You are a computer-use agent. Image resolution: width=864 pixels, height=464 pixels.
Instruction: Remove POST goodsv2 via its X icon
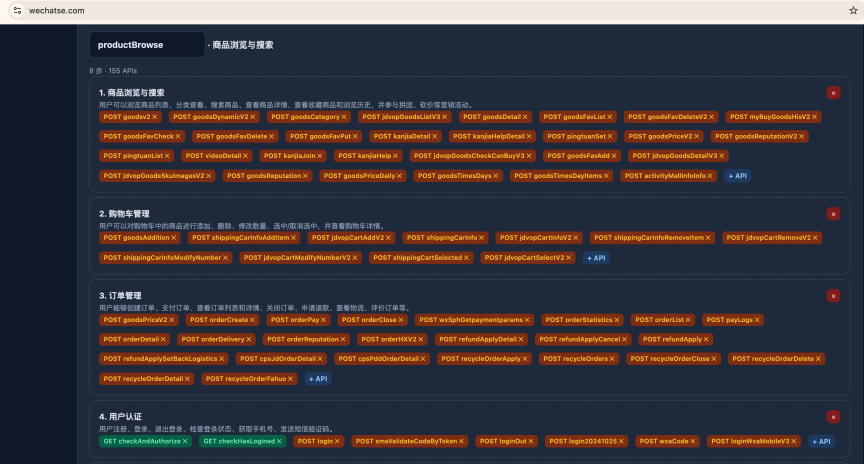(x=155, y=117)
